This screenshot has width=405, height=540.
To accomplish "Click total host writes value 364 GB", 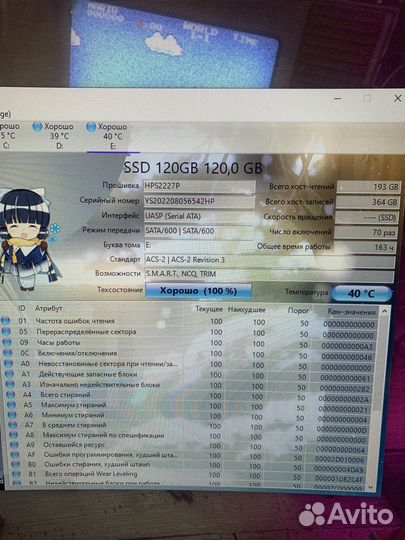I will [367, 202].
